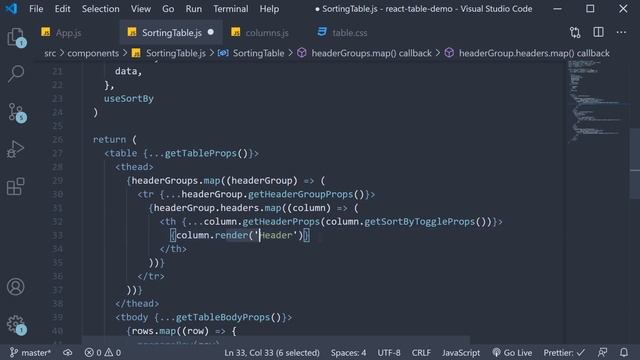This screenshot has width=640, height=360.
Task: Change the UTF-8 encoding
Action: click(389, 352)
